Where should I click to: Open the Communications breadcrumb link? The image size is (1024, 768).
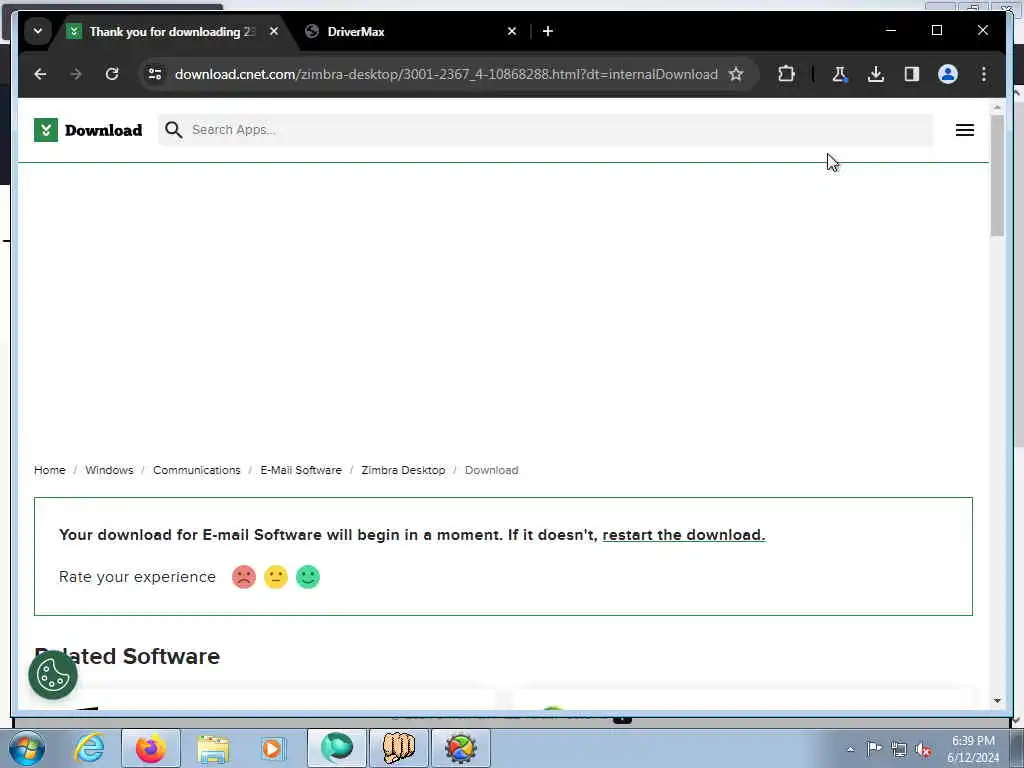197,470
